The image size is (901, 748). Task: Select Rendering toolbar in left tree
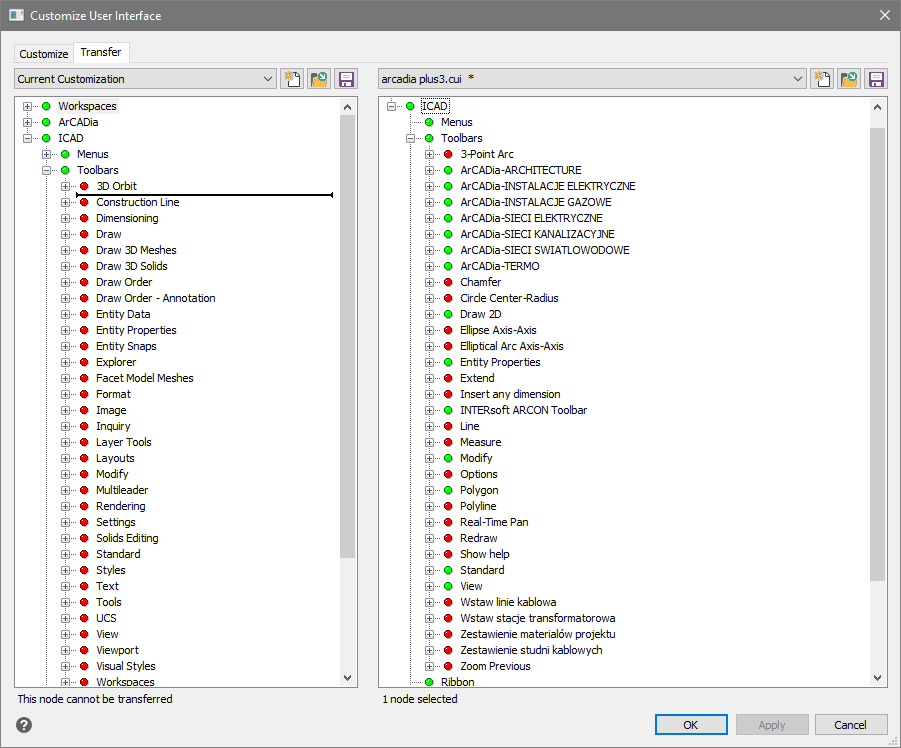tap(121, 506)
